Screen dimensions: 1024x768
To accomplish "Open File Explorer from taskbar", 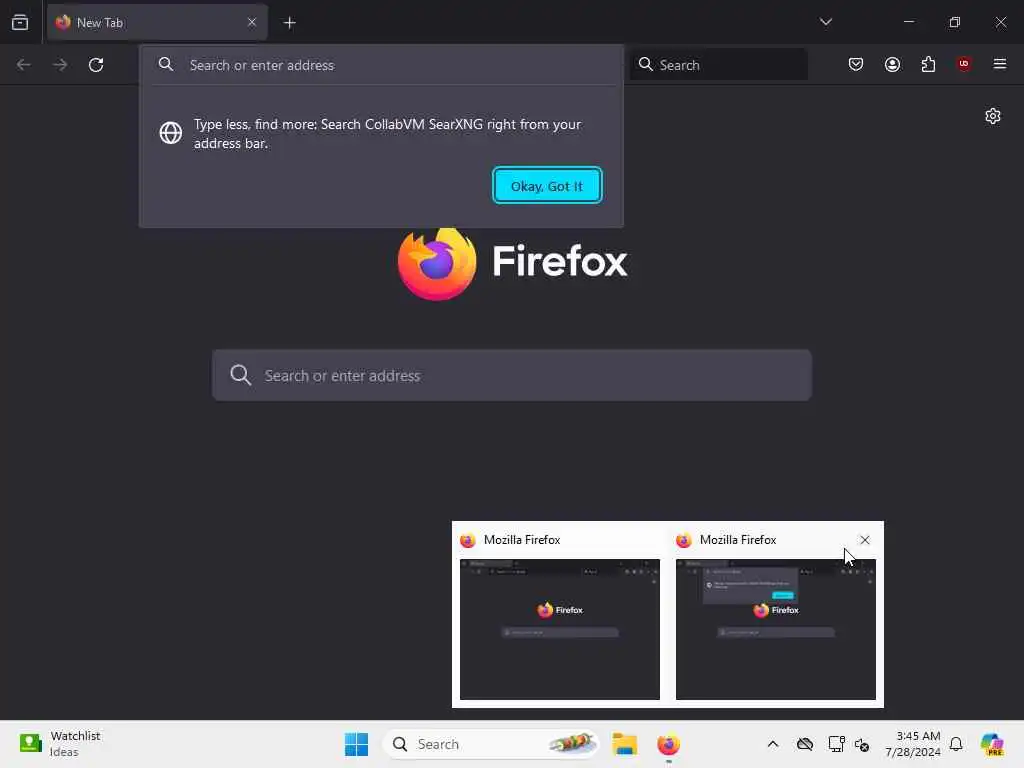I will (x=624, y=744).
